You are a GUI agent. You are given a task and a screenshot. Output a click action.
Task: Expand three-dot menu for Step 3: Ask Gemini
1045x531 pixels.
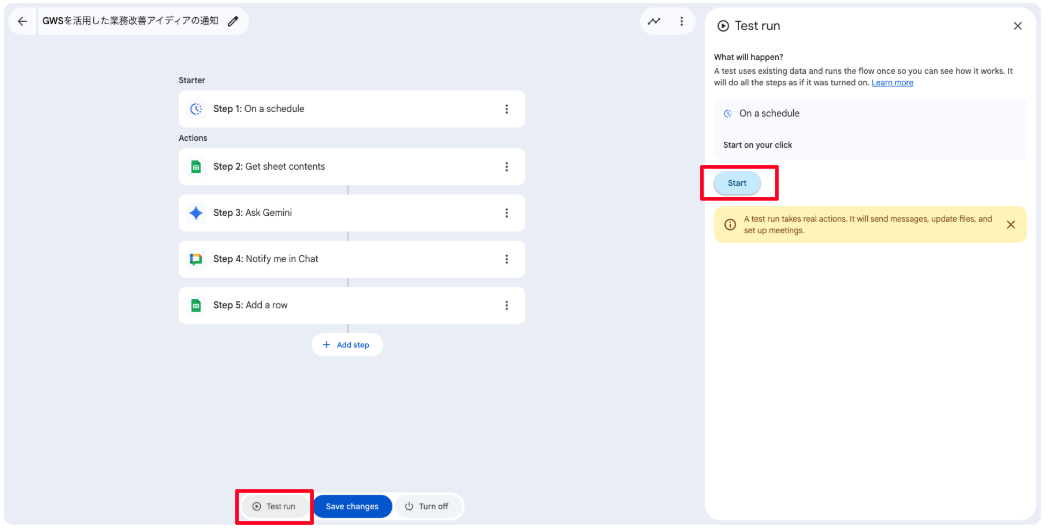pos(507,213)
